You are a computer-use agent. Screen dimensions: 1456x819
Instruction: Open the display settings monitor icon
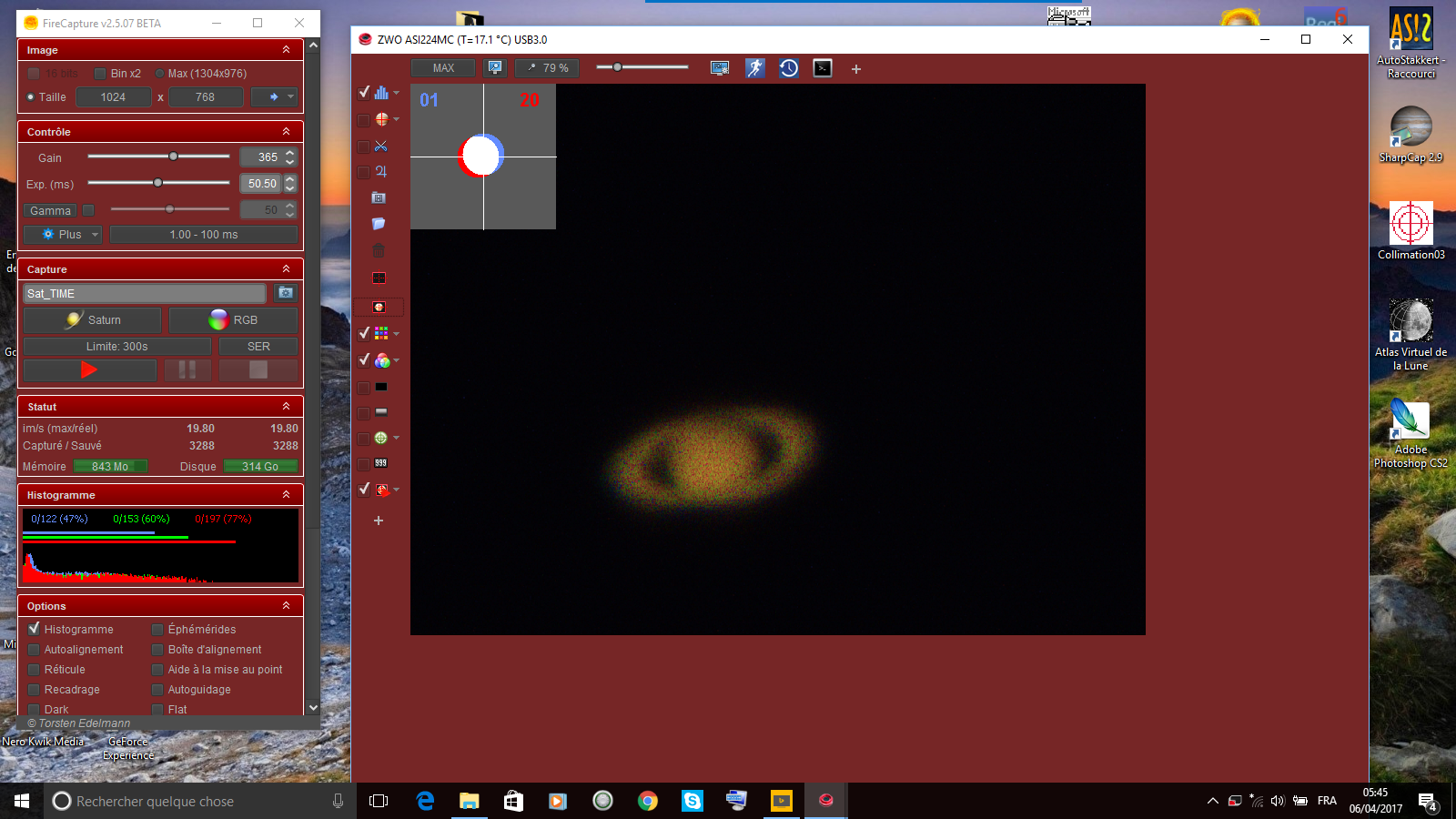(720, 68)
